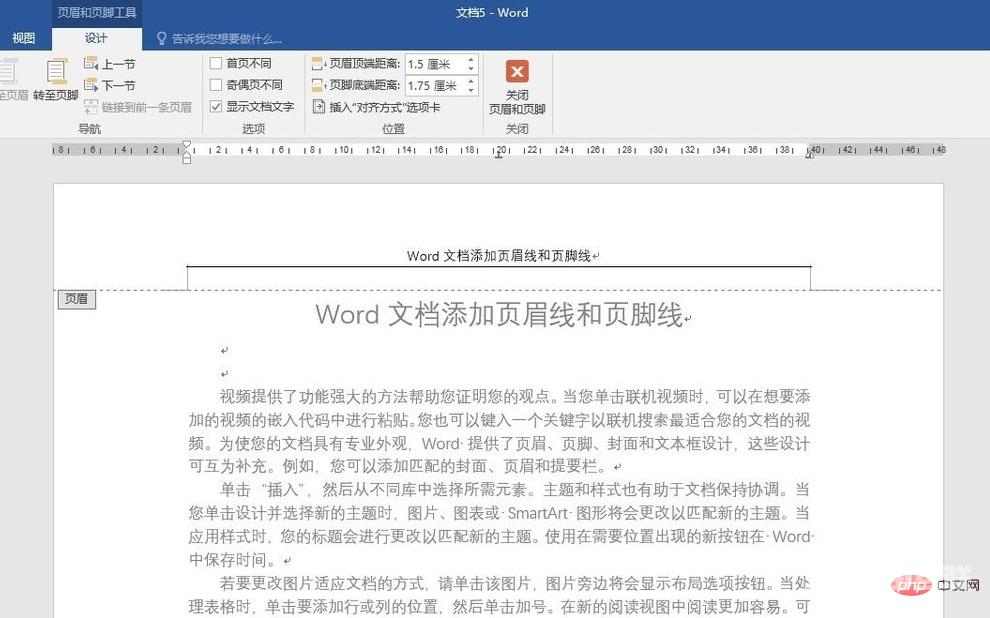The height and width of the screenshot is (618, 990).
Task: Click the 页脚底端距离 footer distance icon
Action: [319, 86]
